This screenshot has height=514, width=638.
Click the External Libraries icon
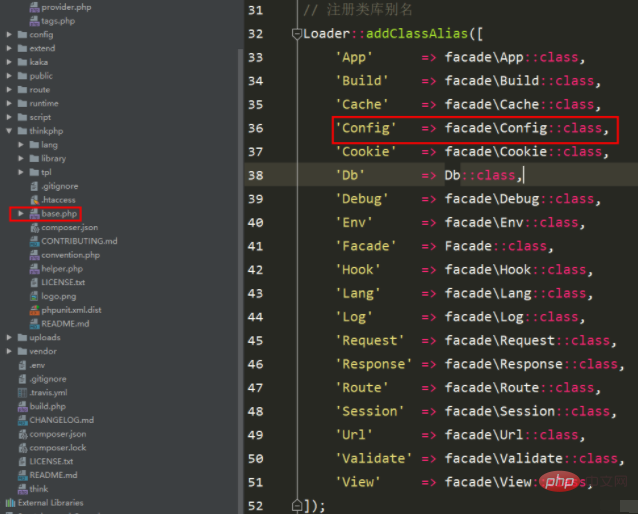point(11,503)
